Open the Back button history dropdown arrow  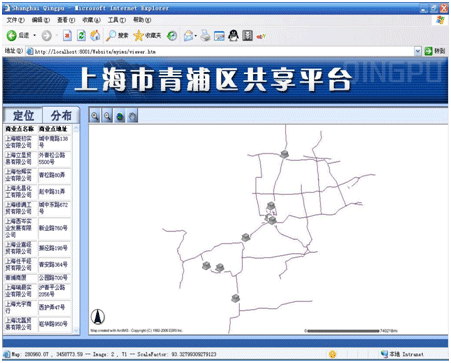pos(34,35)
